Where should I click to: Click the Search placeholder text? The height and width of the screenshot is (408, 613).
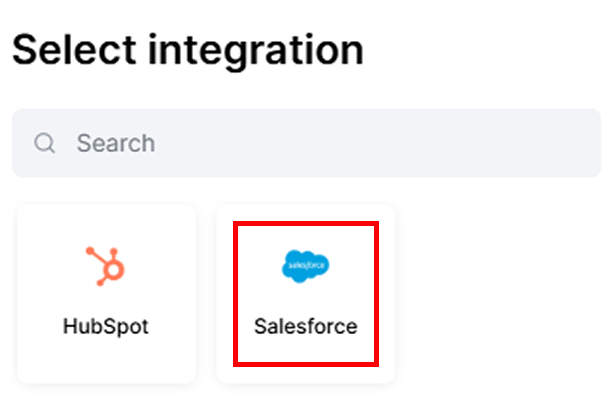(x=116, y=143)
